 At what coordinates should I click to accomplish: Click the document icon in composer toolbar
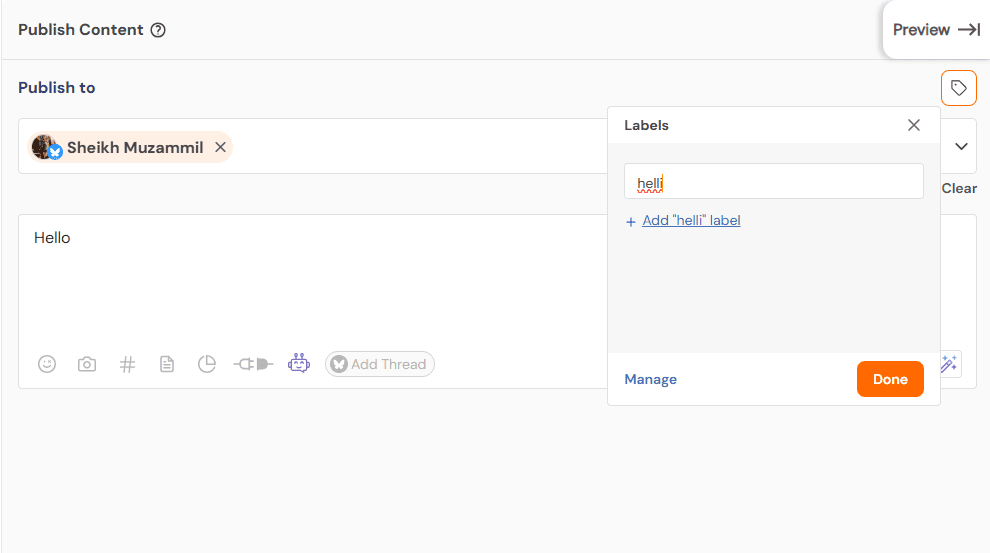tap(167, 364)
